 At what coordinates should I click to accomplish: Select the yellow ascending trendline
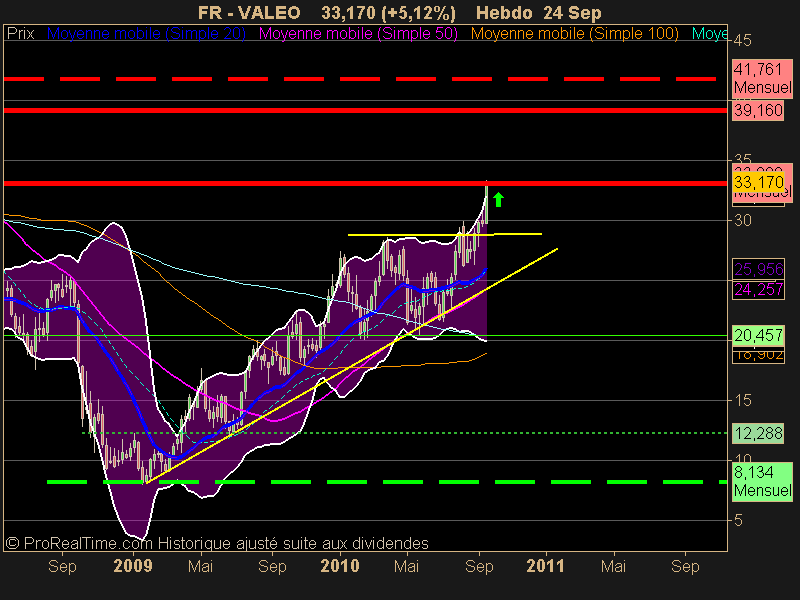pos(352,365)
